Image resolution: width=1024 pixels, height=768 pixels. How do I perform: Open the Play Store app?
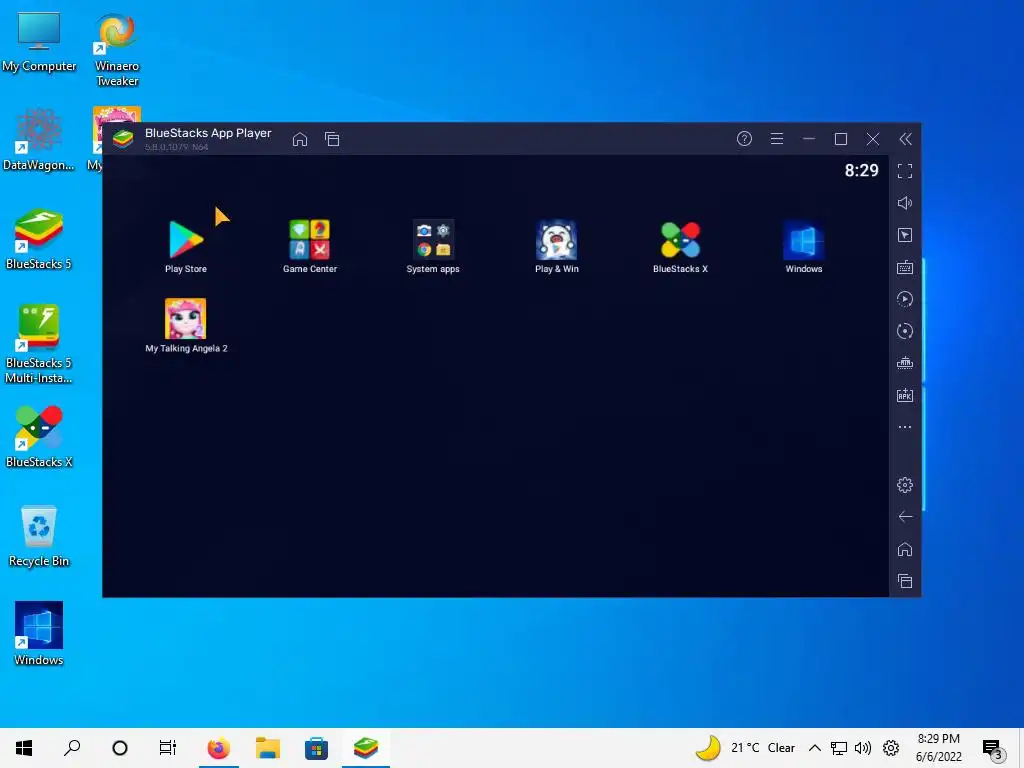[185, 246]
